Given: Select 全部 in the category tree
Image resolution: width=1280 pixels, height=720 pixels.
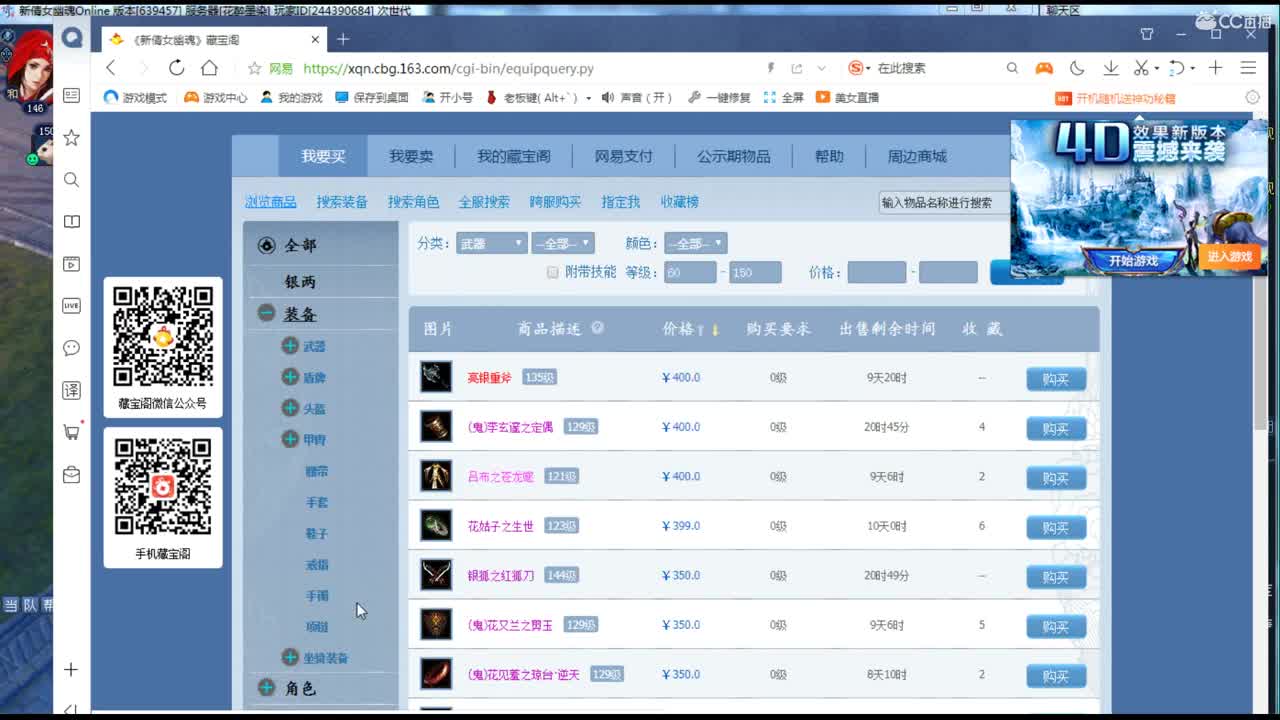Looking at the screenshot, I should tap(300, 245).
